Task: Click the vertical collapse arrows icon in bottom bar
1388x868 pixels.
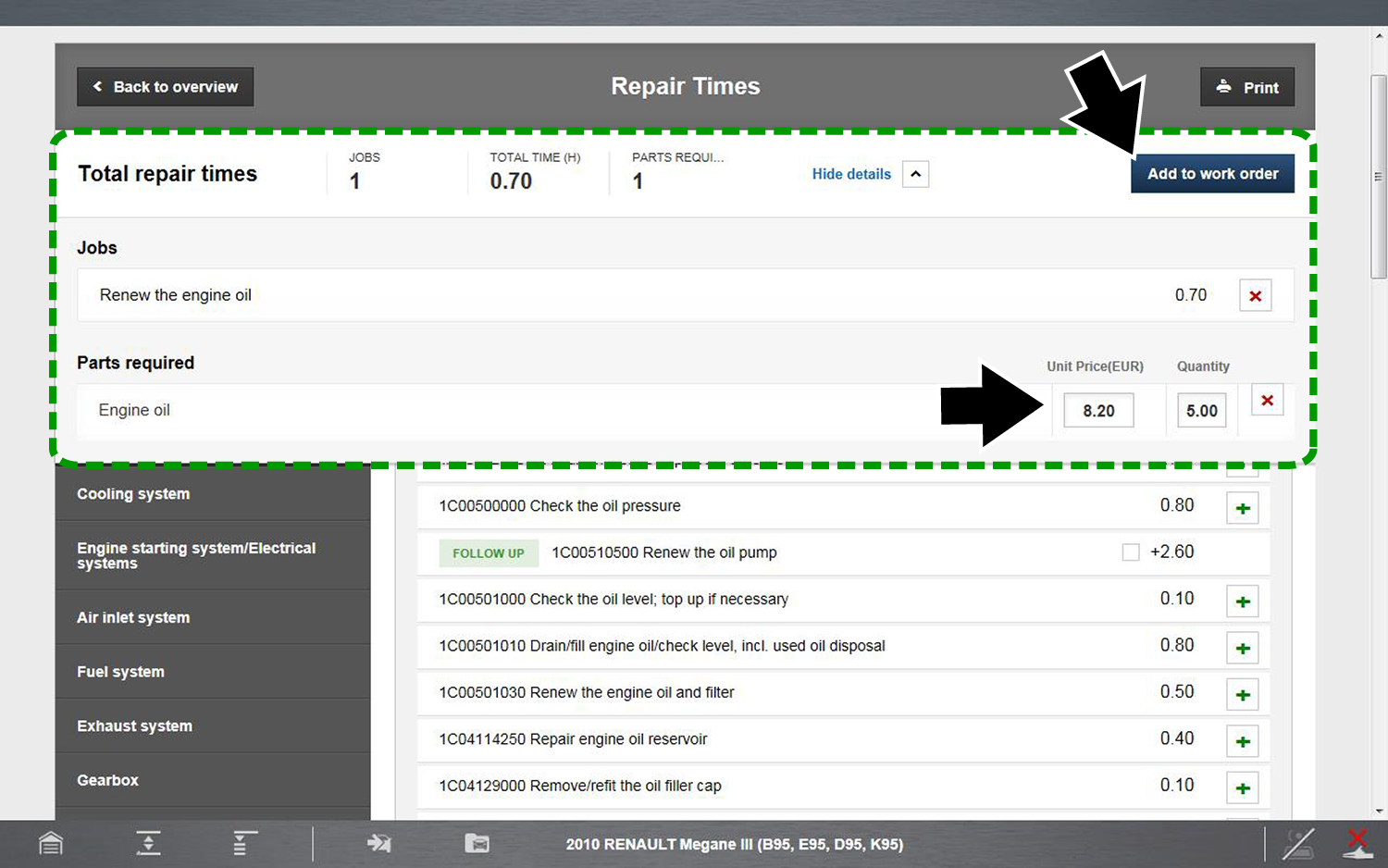Action: coord(148,843)
